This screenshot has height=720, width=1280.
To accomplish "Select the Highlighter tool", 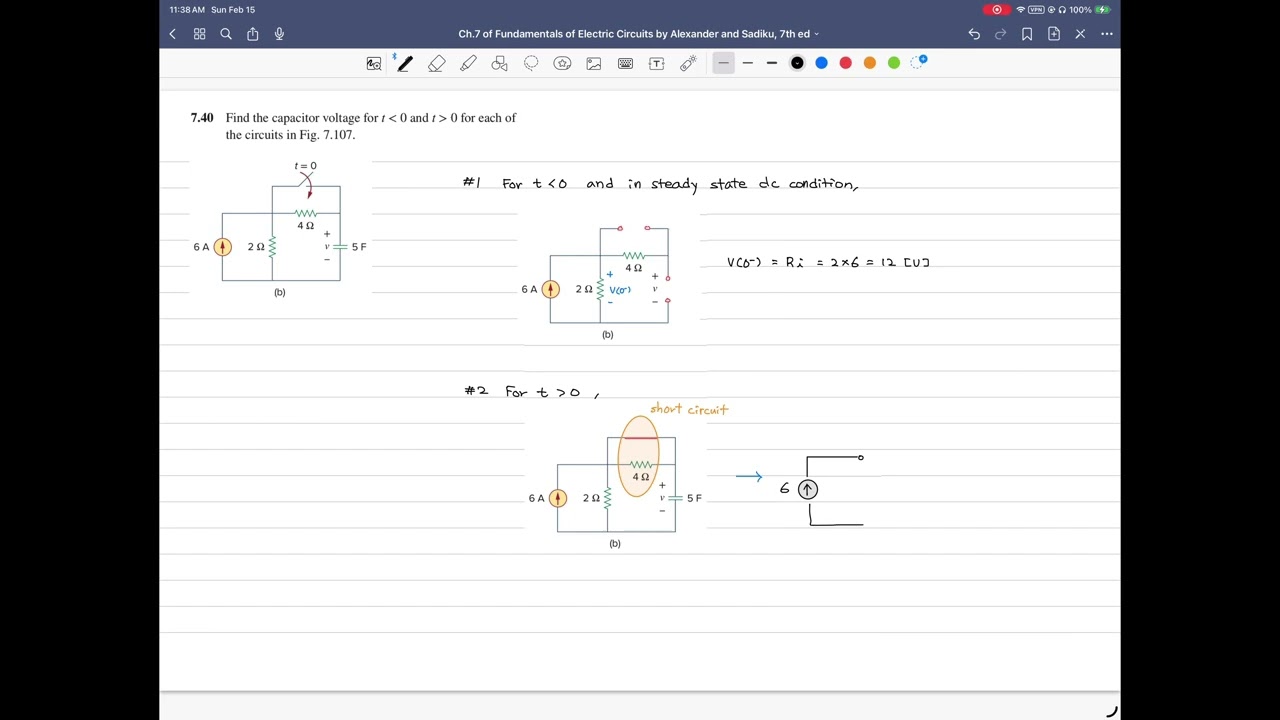I will pyautogui.click(x=468, y=63).
